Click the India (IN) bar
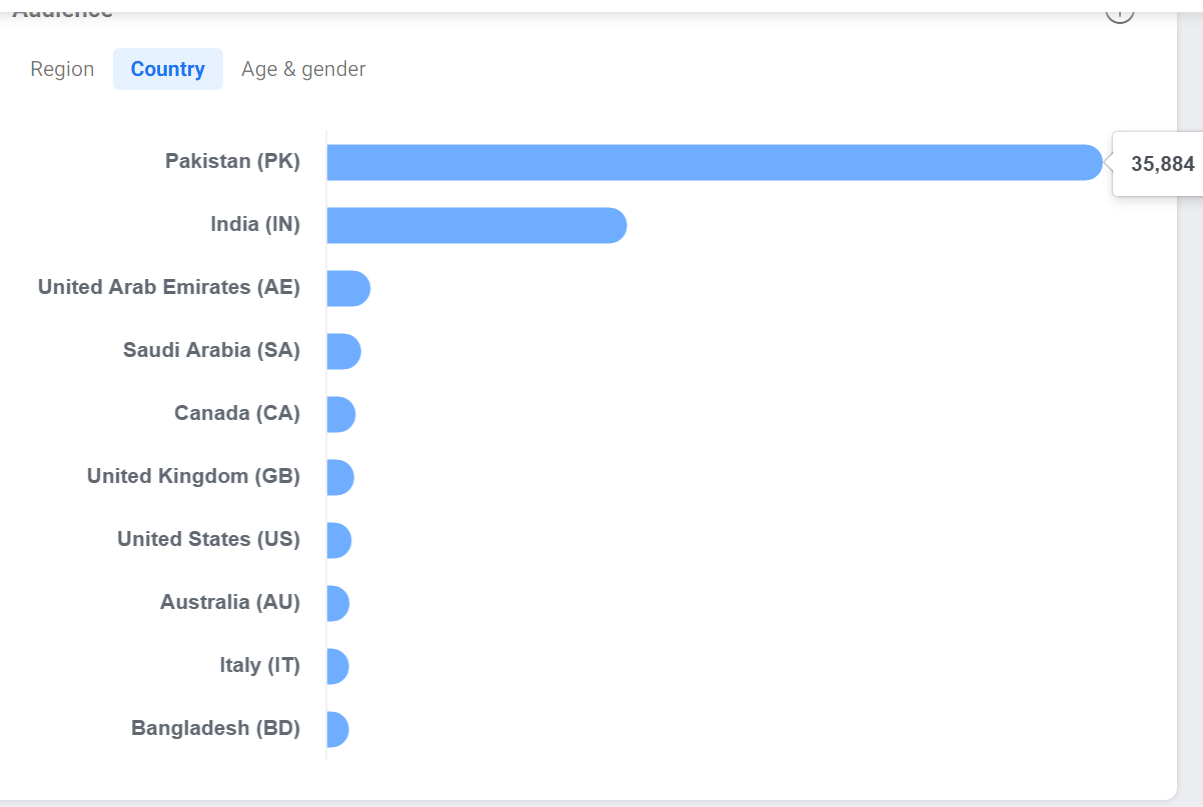The height and width of the screenshot is (807, 1203). pos(477,225)
